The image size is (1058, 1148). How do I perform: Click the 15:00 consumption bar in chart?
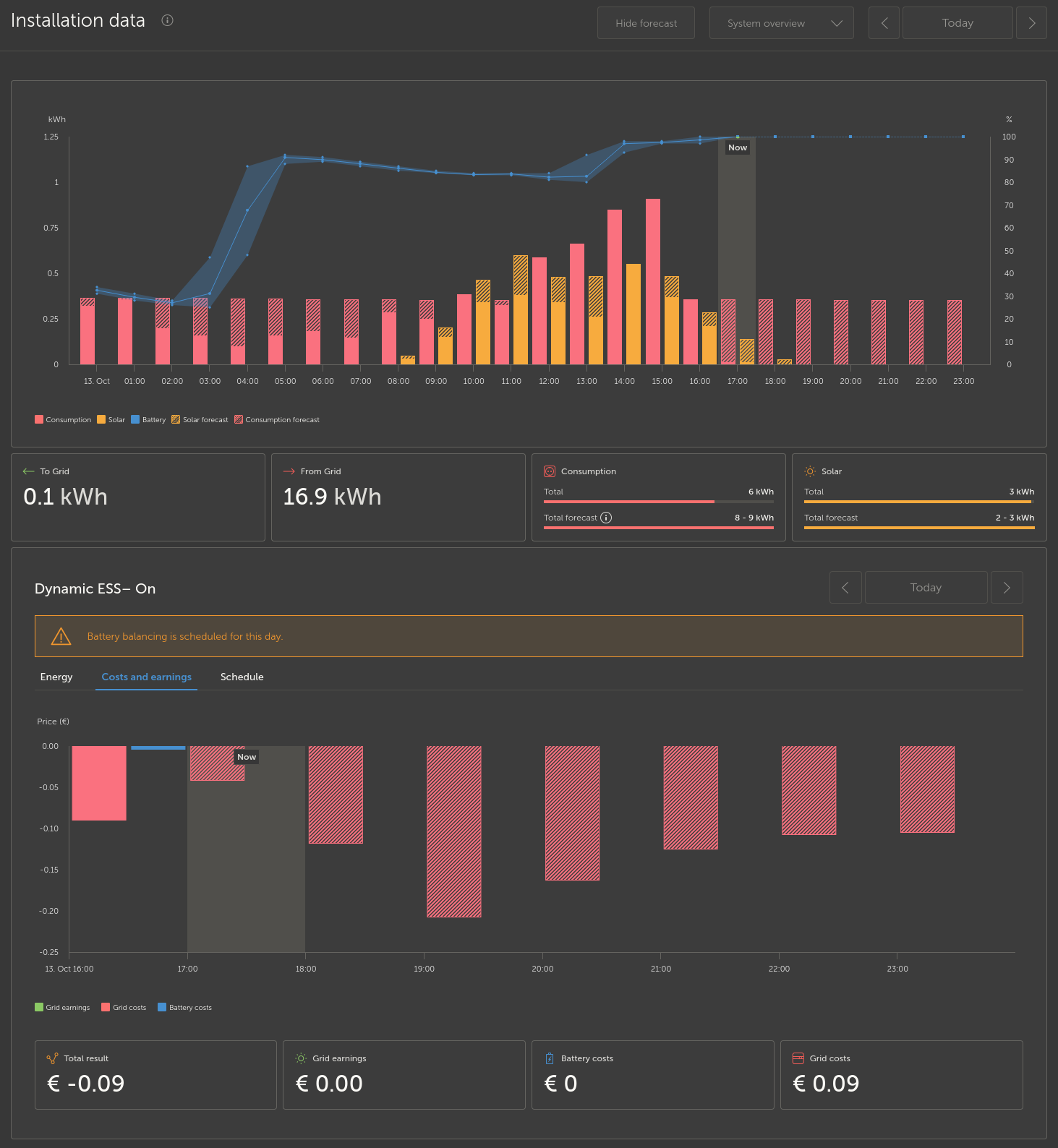[653, 281]
